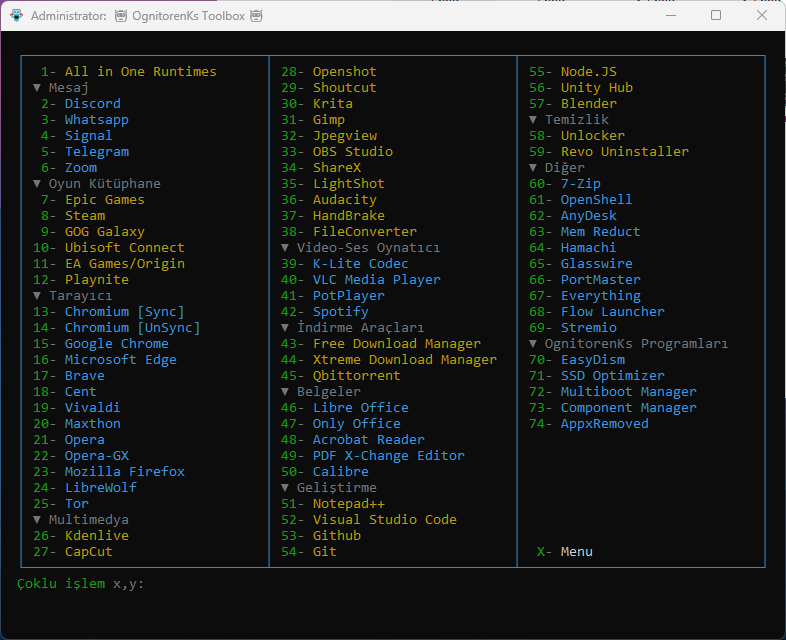Screen dimensions: 786x640
Task: Collapse the Video-Ses Oynatıcı triangle
Action: pos(285,248)
